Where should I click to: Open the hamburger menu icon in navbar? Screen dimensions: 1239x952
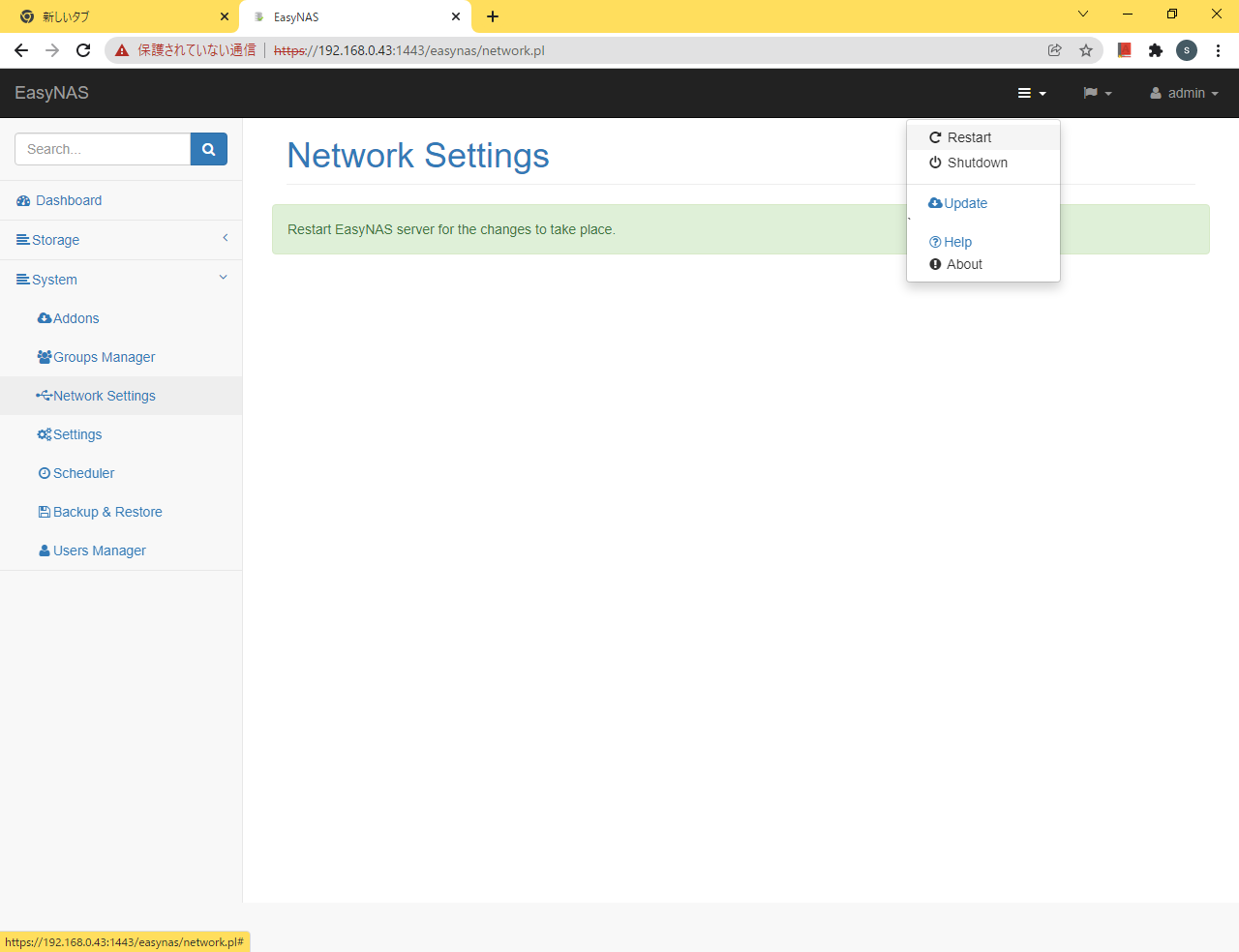[1031, 93]
